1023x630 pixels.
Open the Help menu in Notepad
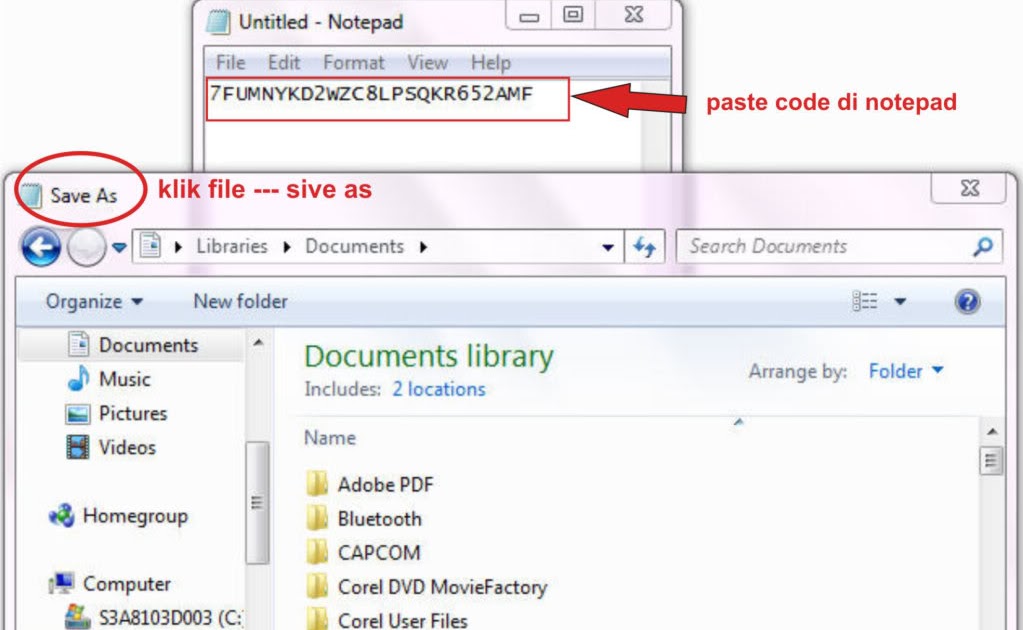(491, 63)
